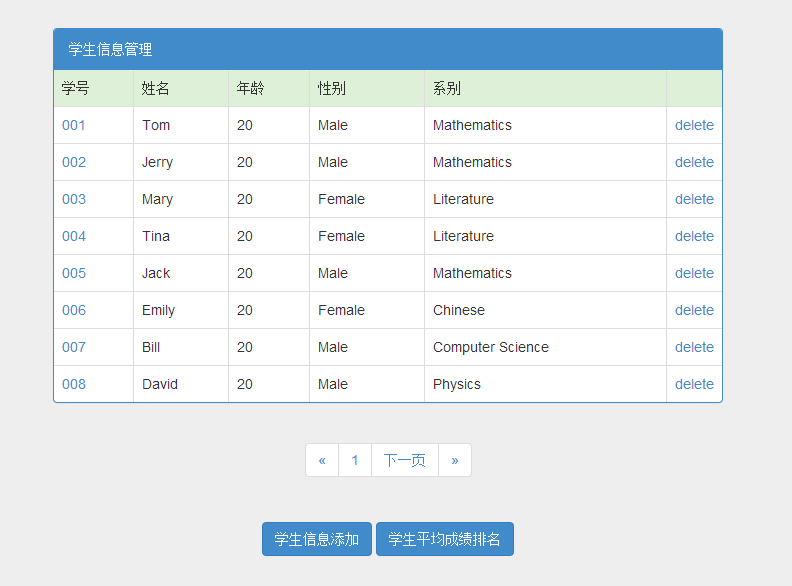Click the 学生信息添加 button
This screenshot has height=586, width=792.
tap(317, 539)
